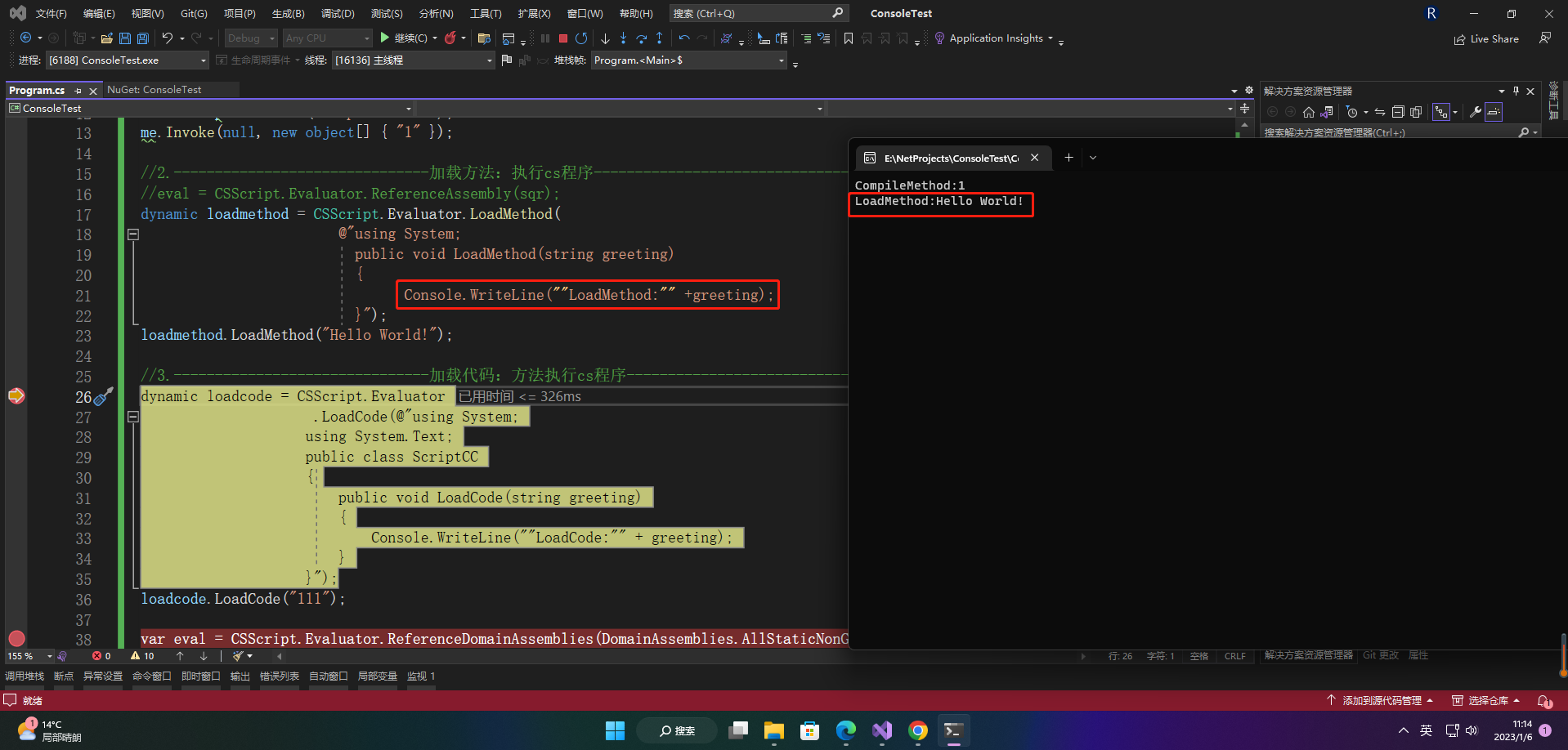Switch to the NuGet: ConsoleTest tab
This screenshot has width=1568, height=750.
click(x=154, y=90)
